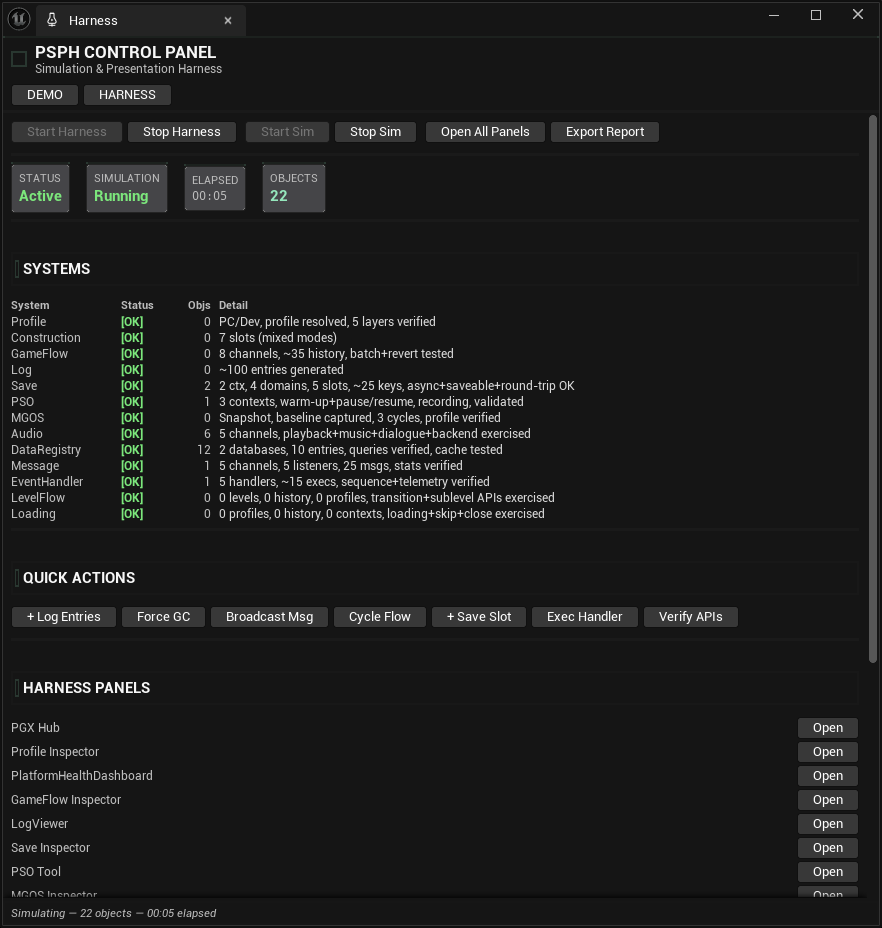Click the Running simulation indicator tile
This screenshot has height=928, width=882.
pos(126,188)
